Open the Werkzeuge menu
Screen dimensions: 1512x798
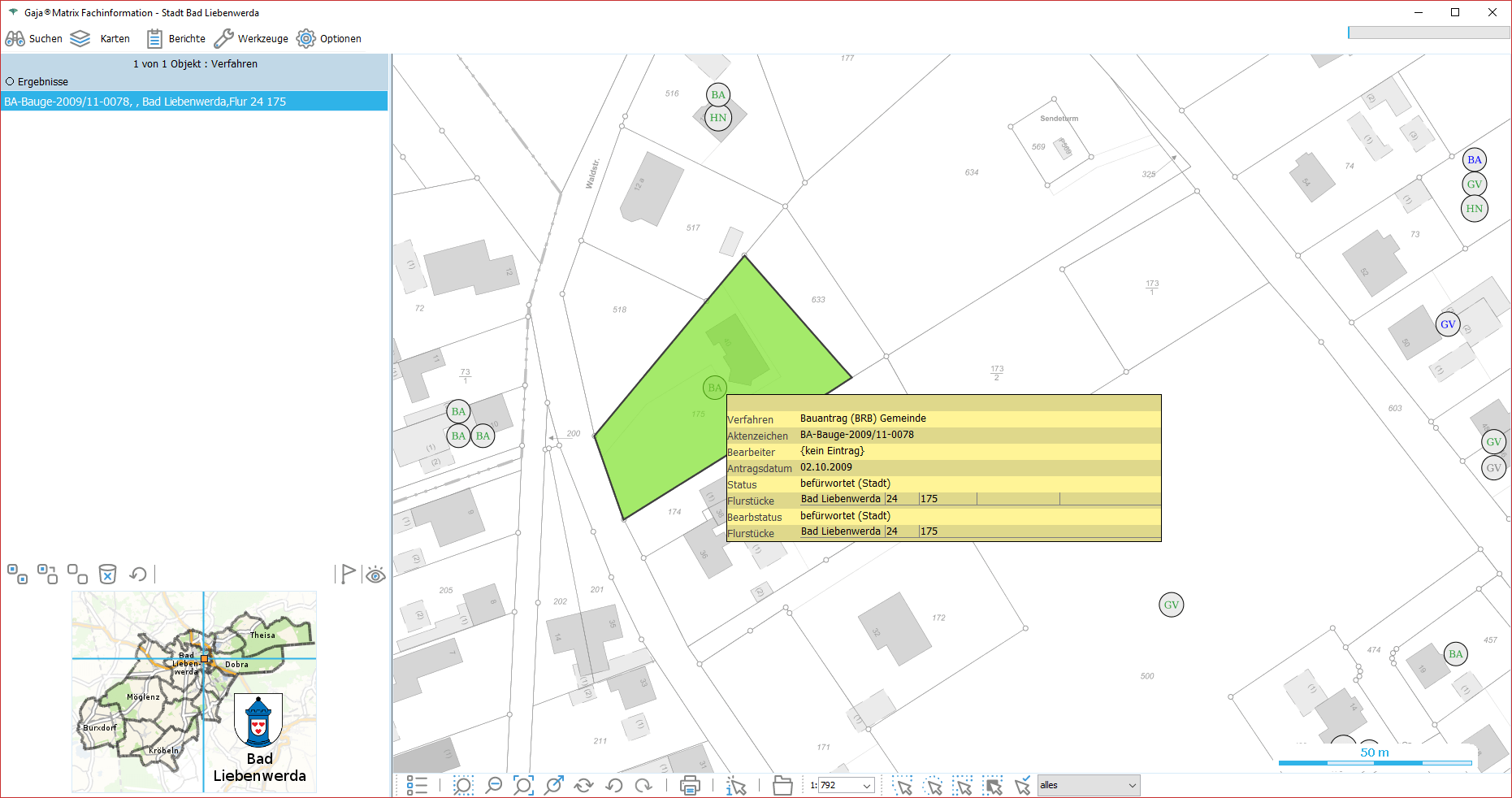(x=251, y=39)
